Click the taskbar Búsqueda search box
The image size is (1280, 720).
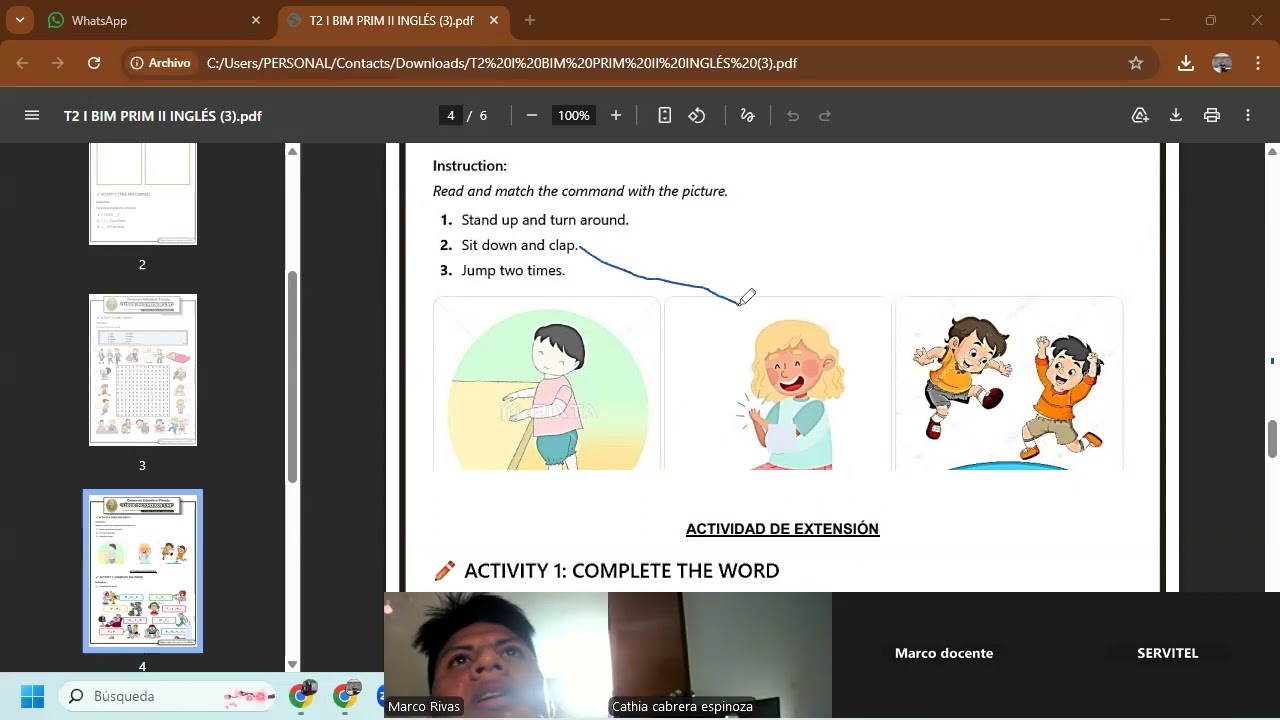168,696
